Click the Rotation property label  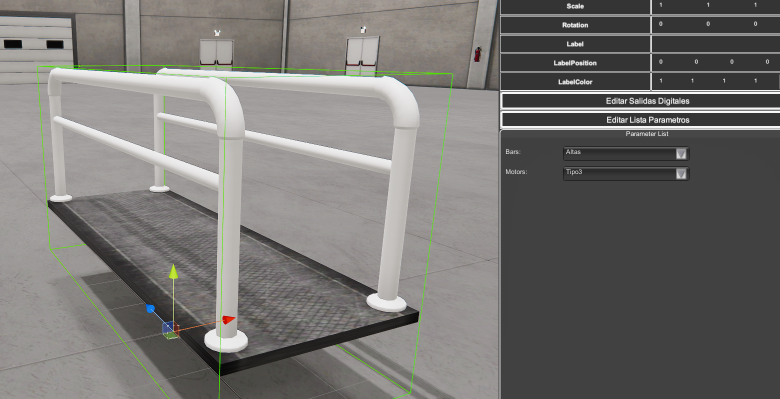(x=575, y=25)
